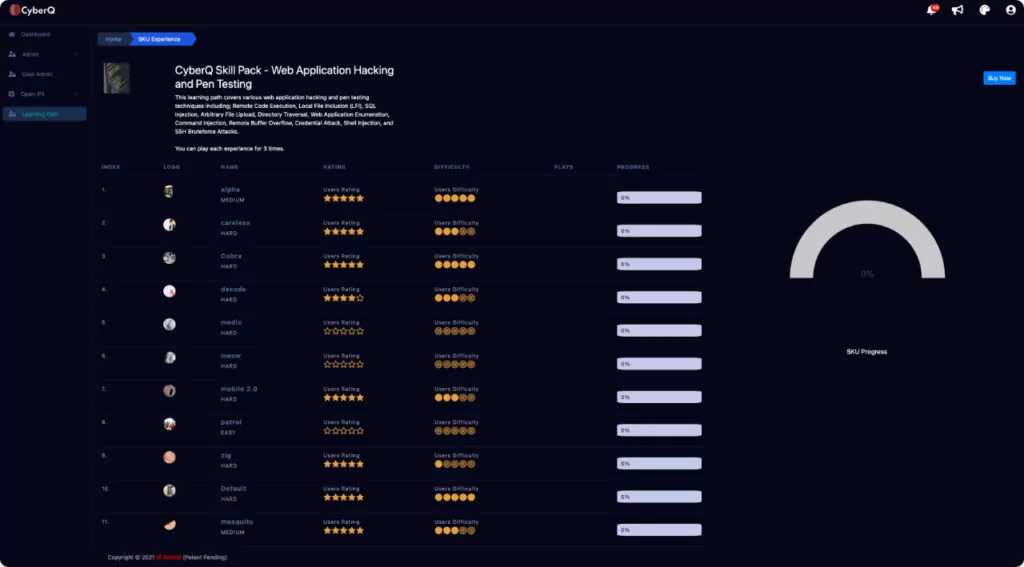
Task: Click the Dashboard sidebar icon
Action: click(12, 34)
